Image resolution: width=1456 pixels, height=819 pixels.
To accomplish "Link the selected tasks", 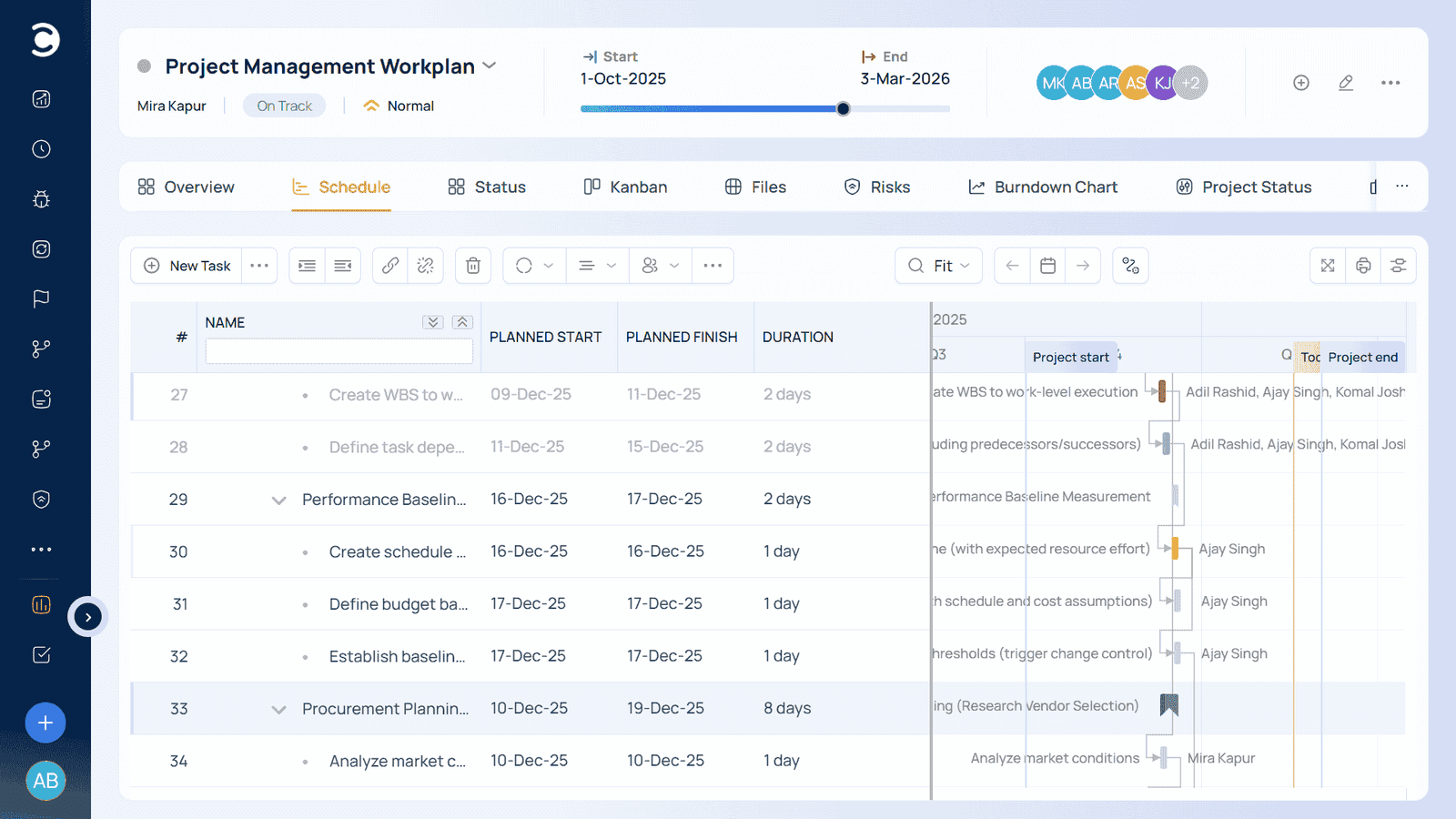I will [x=390, y=266].
